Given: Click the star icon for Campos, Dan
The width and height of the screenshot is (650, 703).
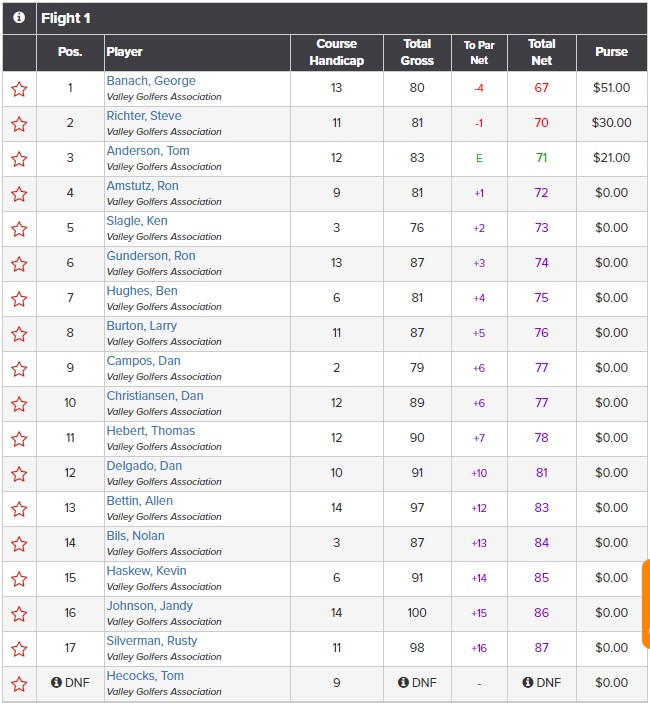Looking at the screenshot, I should click(19, 369).
